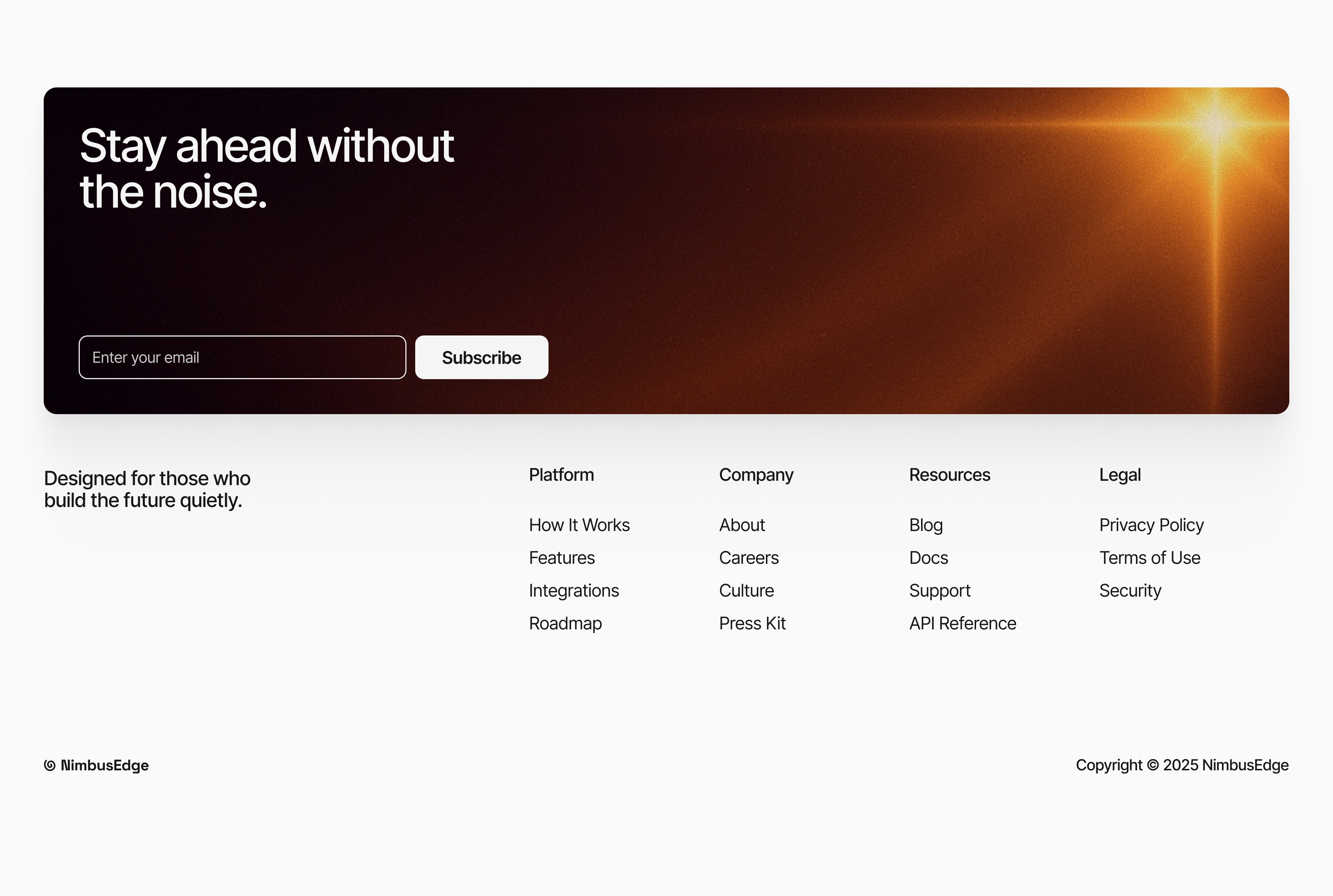Open the How It Works link
Viewport: 1333px width, 896px height.
point(579,525)
